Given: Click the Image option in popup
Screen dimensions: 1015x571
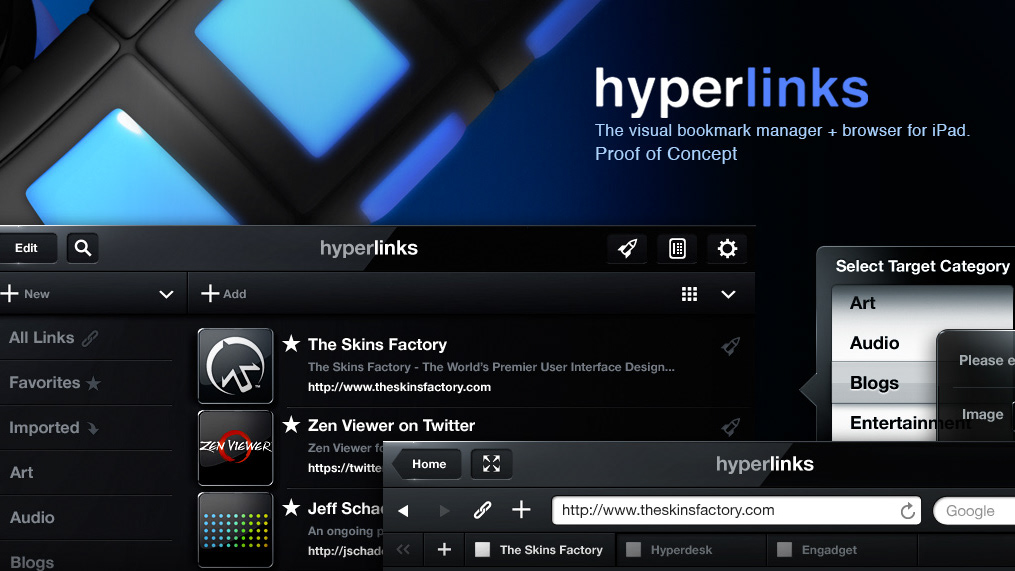Looking at the screenshot, I should pos(983,414).
